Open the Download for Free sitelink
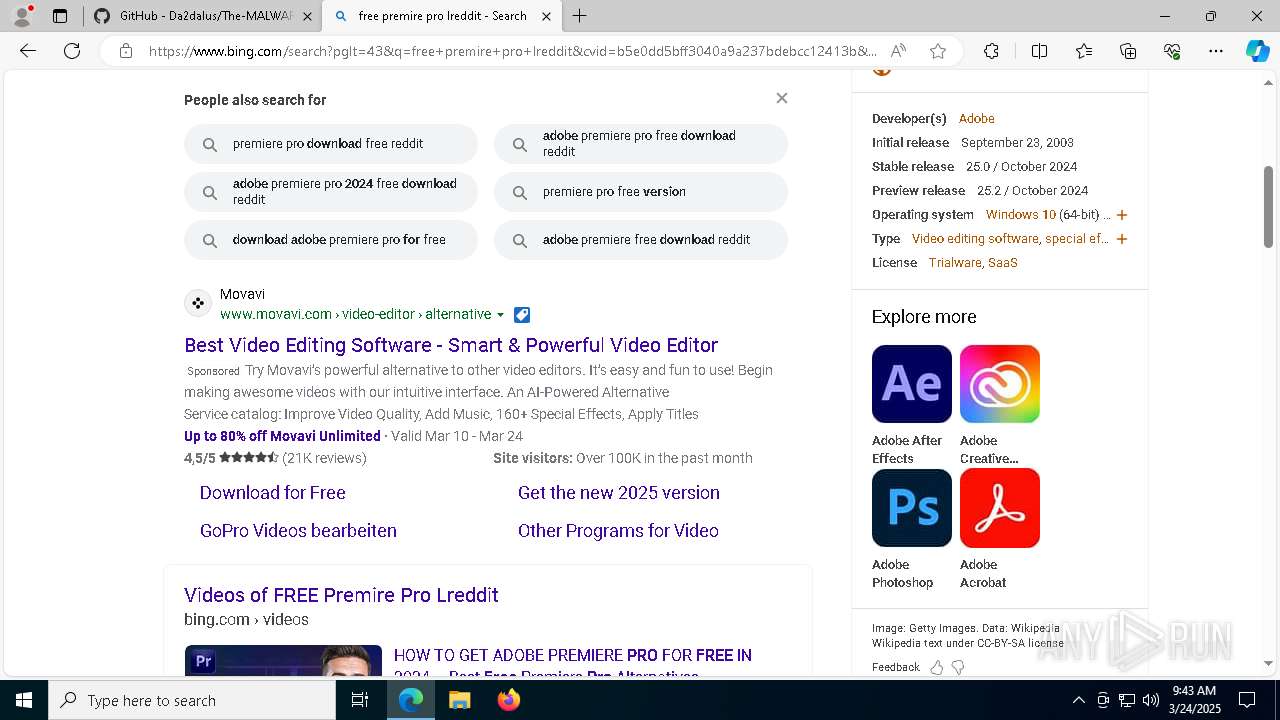This screenshot has height=720, width=1280. click(x=273, y=493)
